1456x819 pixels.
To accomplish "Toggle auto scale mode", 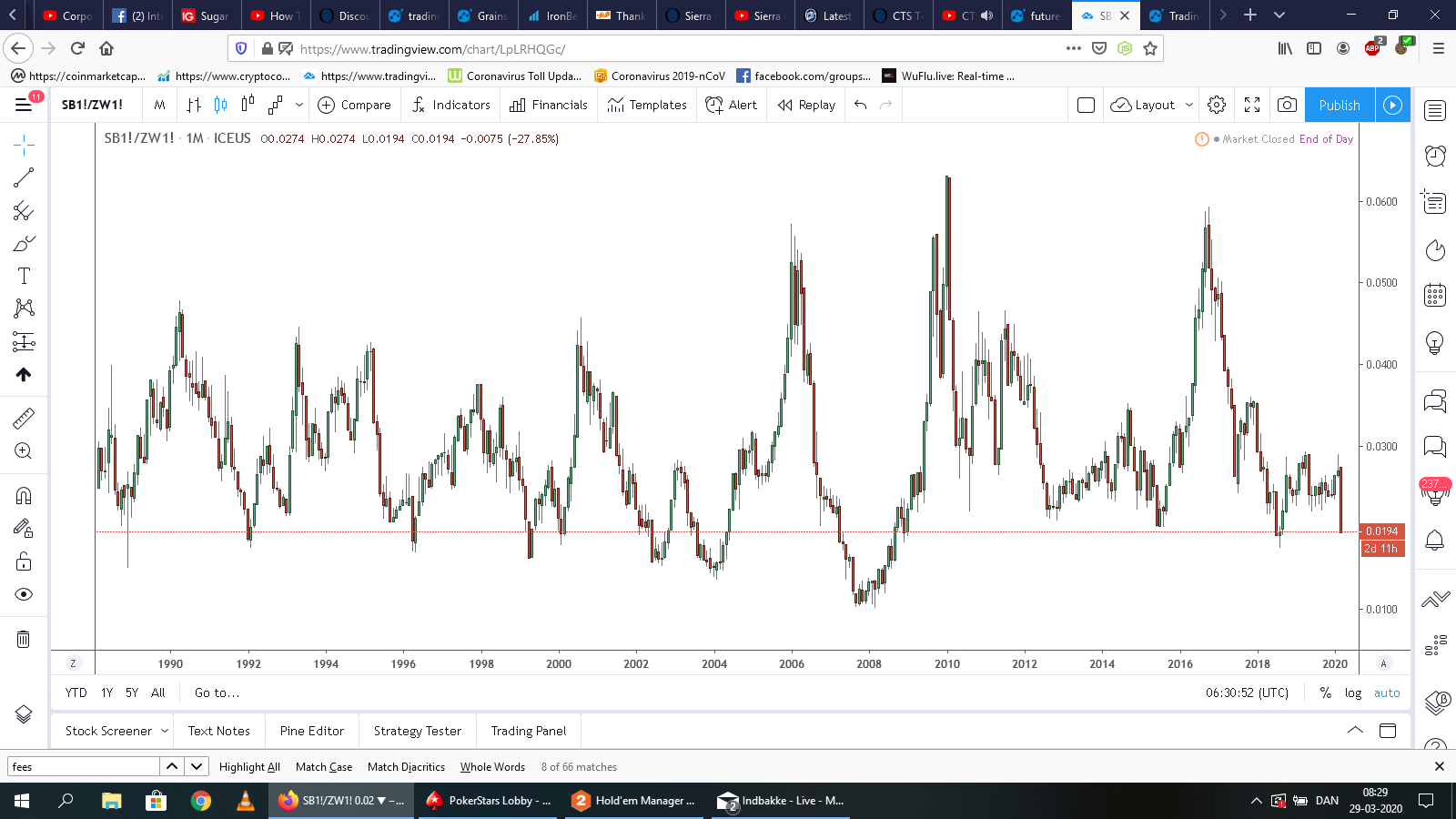I will 1387,693.
